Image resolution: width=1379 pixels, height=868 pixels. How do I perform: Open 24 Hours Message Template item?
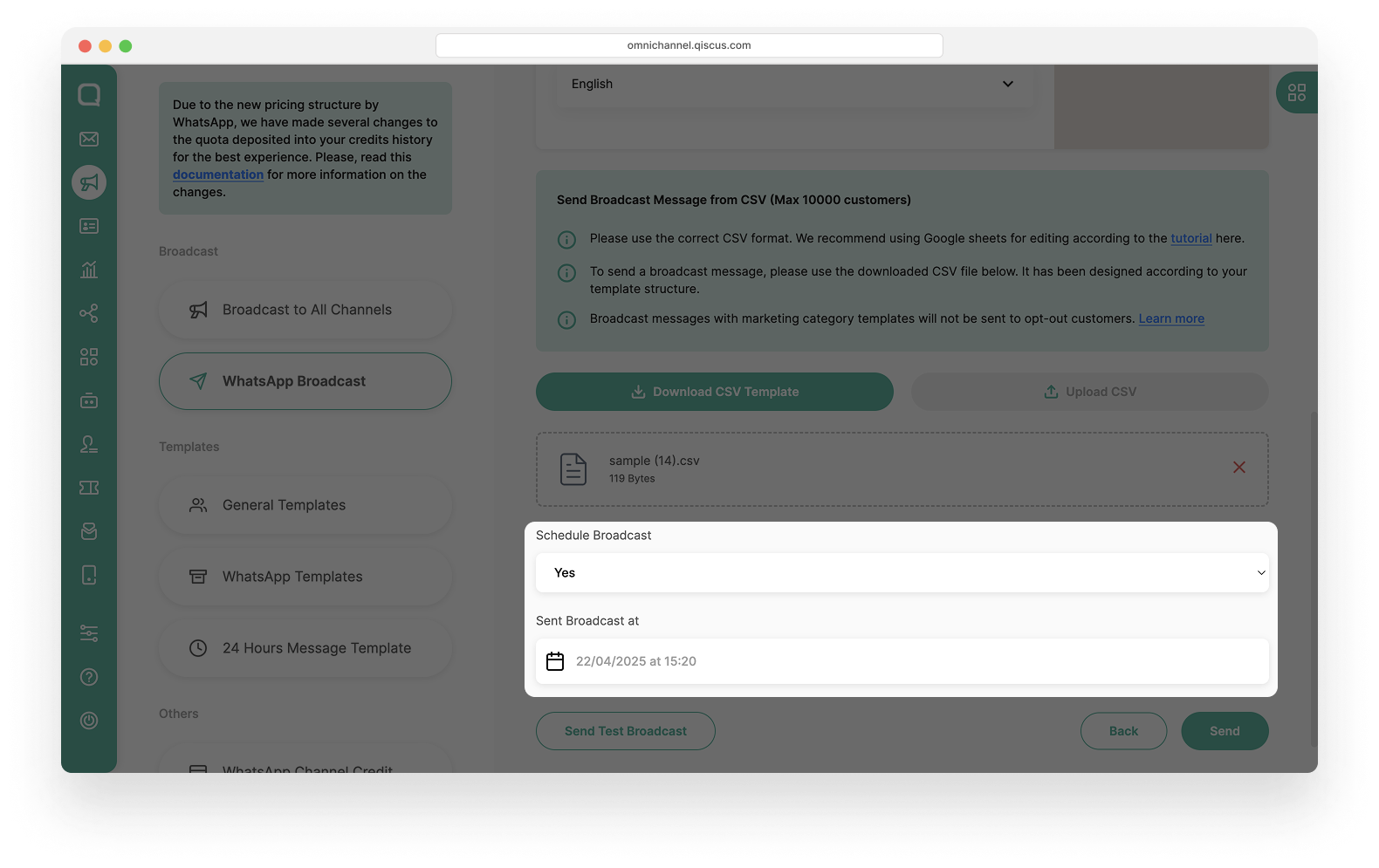[305, 648]
